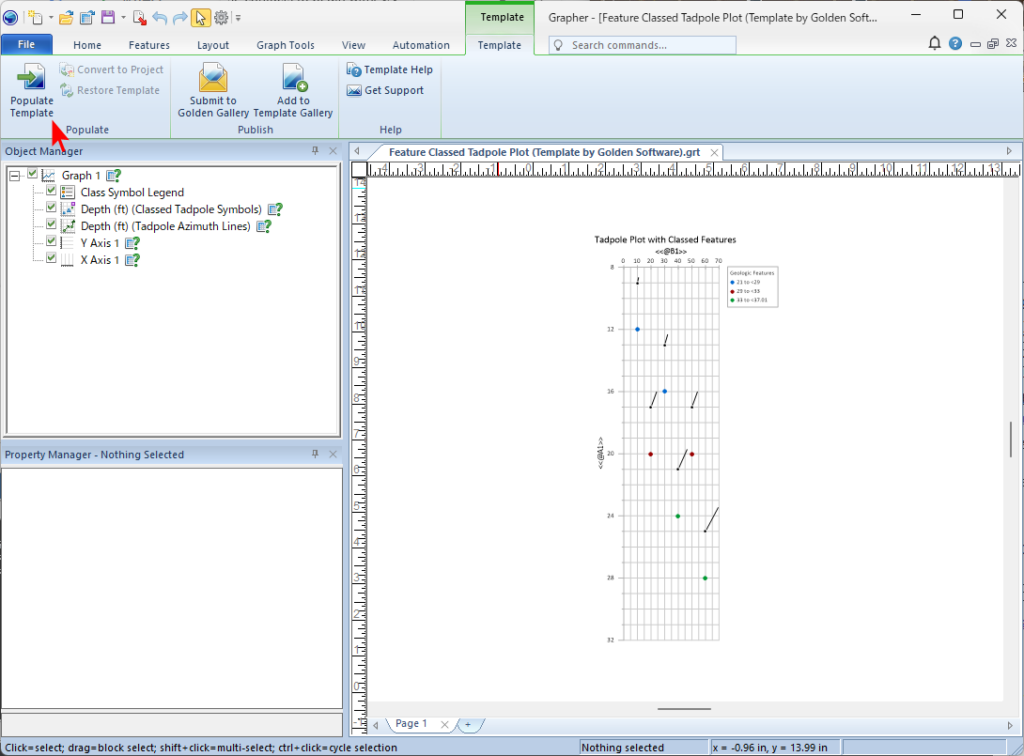The width and height of the screenshot is (1024, 756).
Task: Open the Graph Tools ribbon tab
Action: coord(286,45)
